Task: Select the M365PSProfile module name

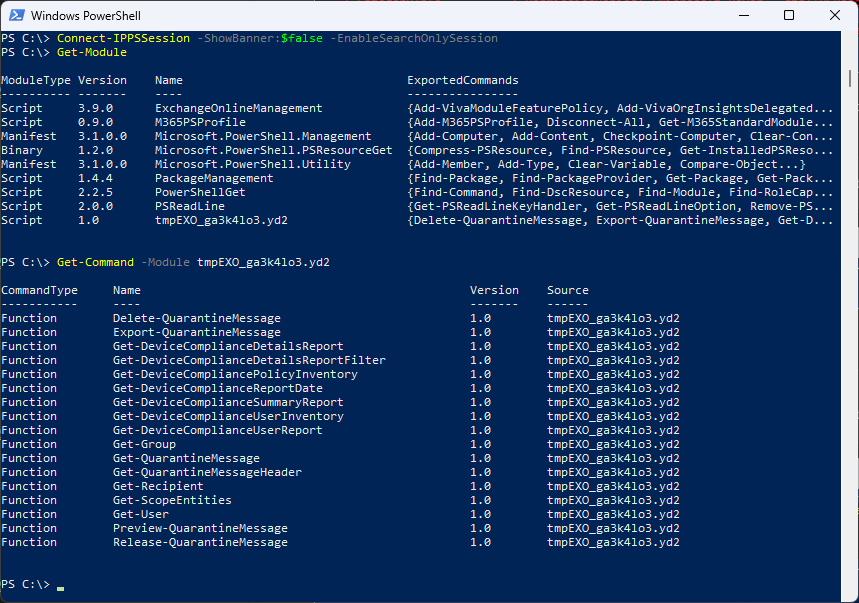Action: pyautogui.click(x=201, y=123)
